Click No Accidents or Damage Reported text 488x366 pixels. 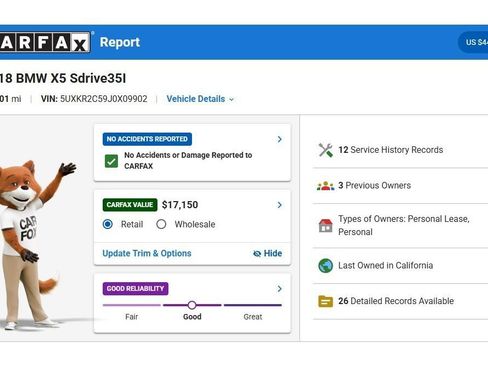tap(188, 161)
